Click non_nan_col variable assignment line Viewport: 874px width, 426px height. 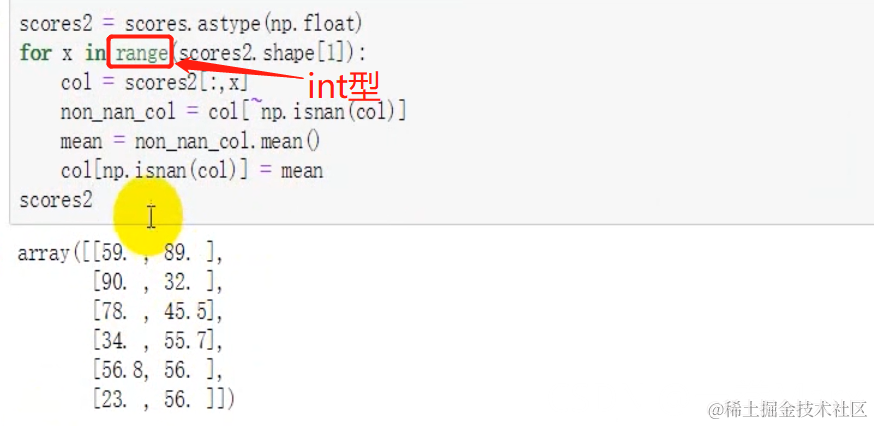pyautogui.click(x=234, y=112)
